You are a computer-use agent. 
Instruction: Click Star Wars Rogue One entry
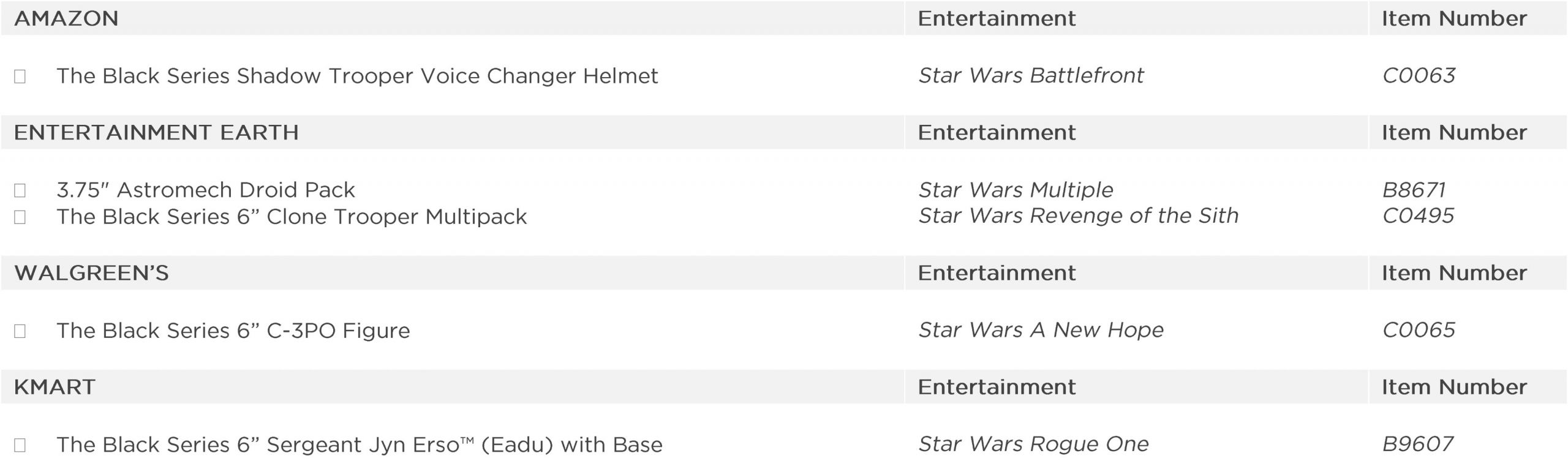(1033, 444)
